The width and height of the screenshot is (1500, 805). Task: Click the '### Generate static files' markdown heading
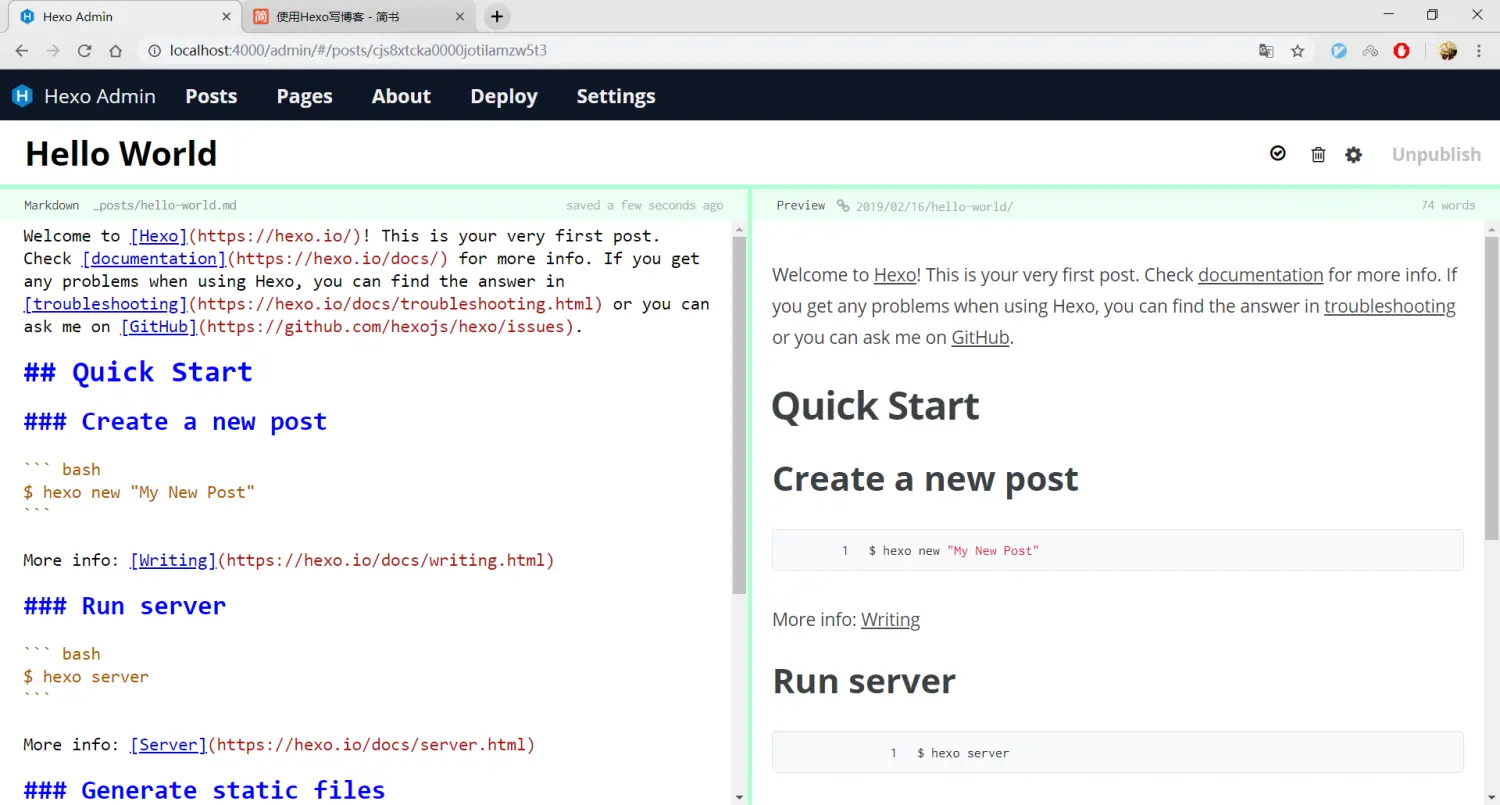(x=204, y=790)
